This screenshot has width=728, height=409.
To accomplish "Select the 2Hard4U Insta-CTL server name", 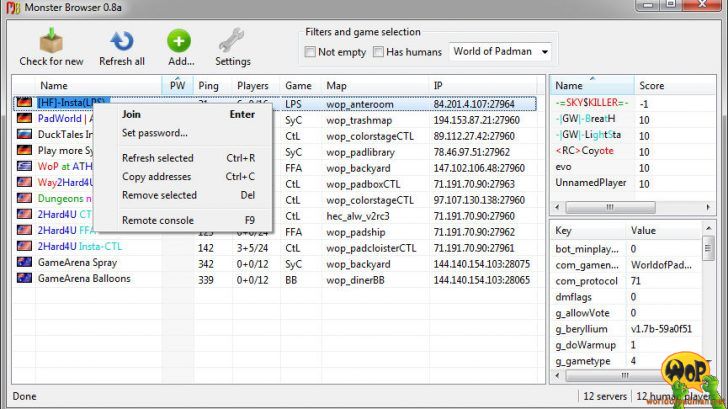I will [80, 247].
